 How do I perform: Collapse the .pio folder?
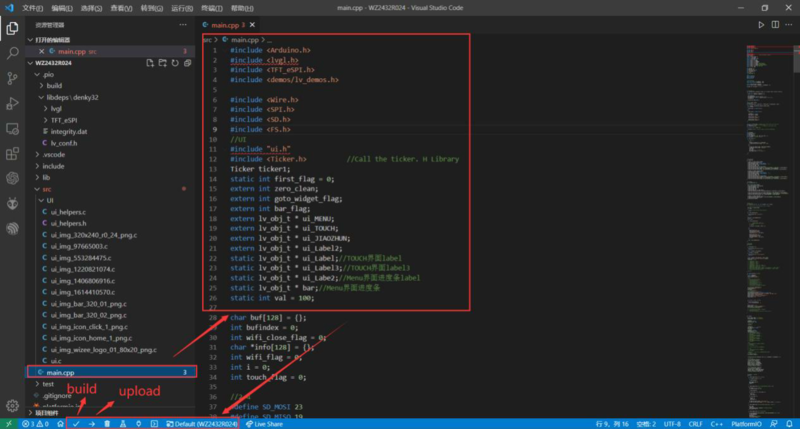coord(38,74)
